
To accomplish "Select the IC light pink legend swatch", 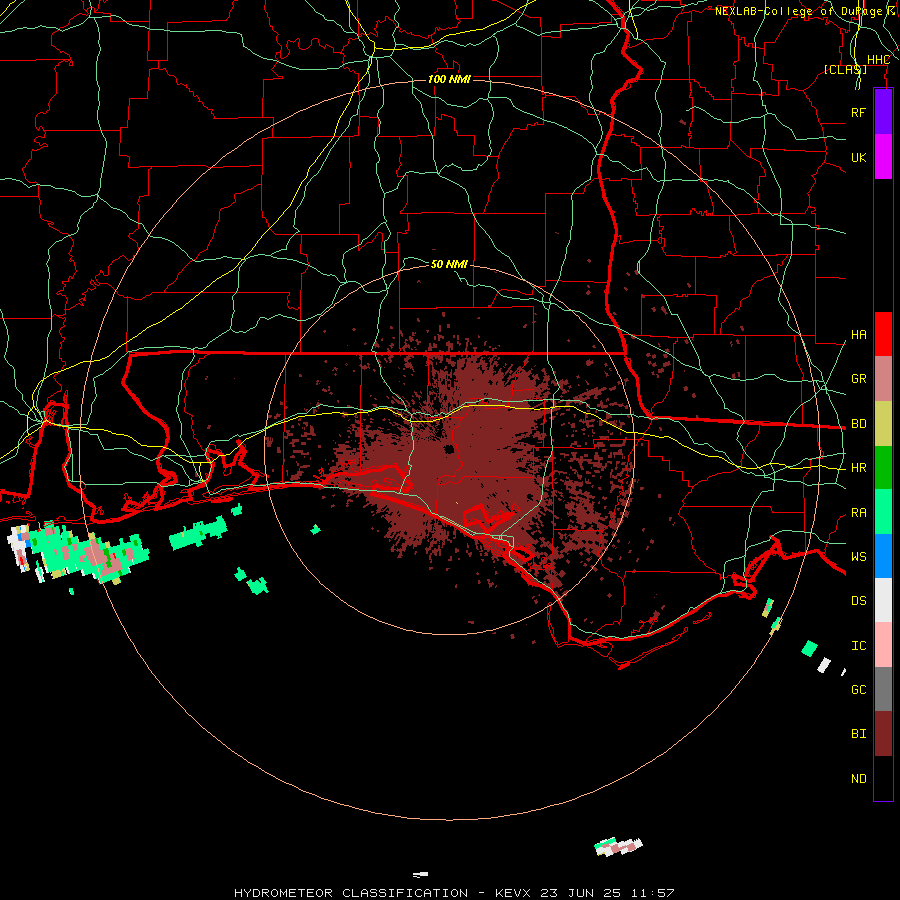I will [883, 645].
